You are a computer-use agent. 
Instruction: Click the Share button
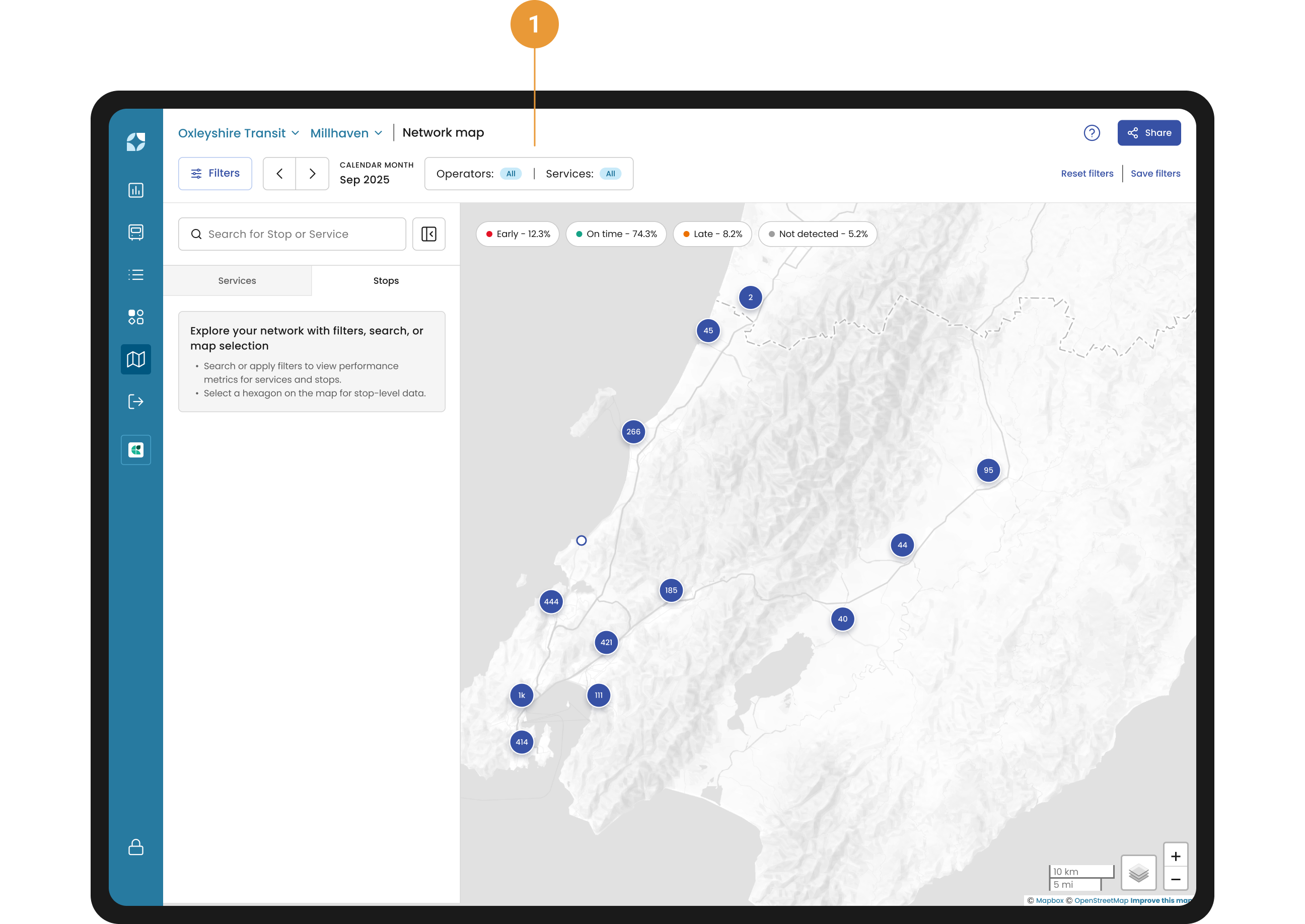pos(1148,132)
